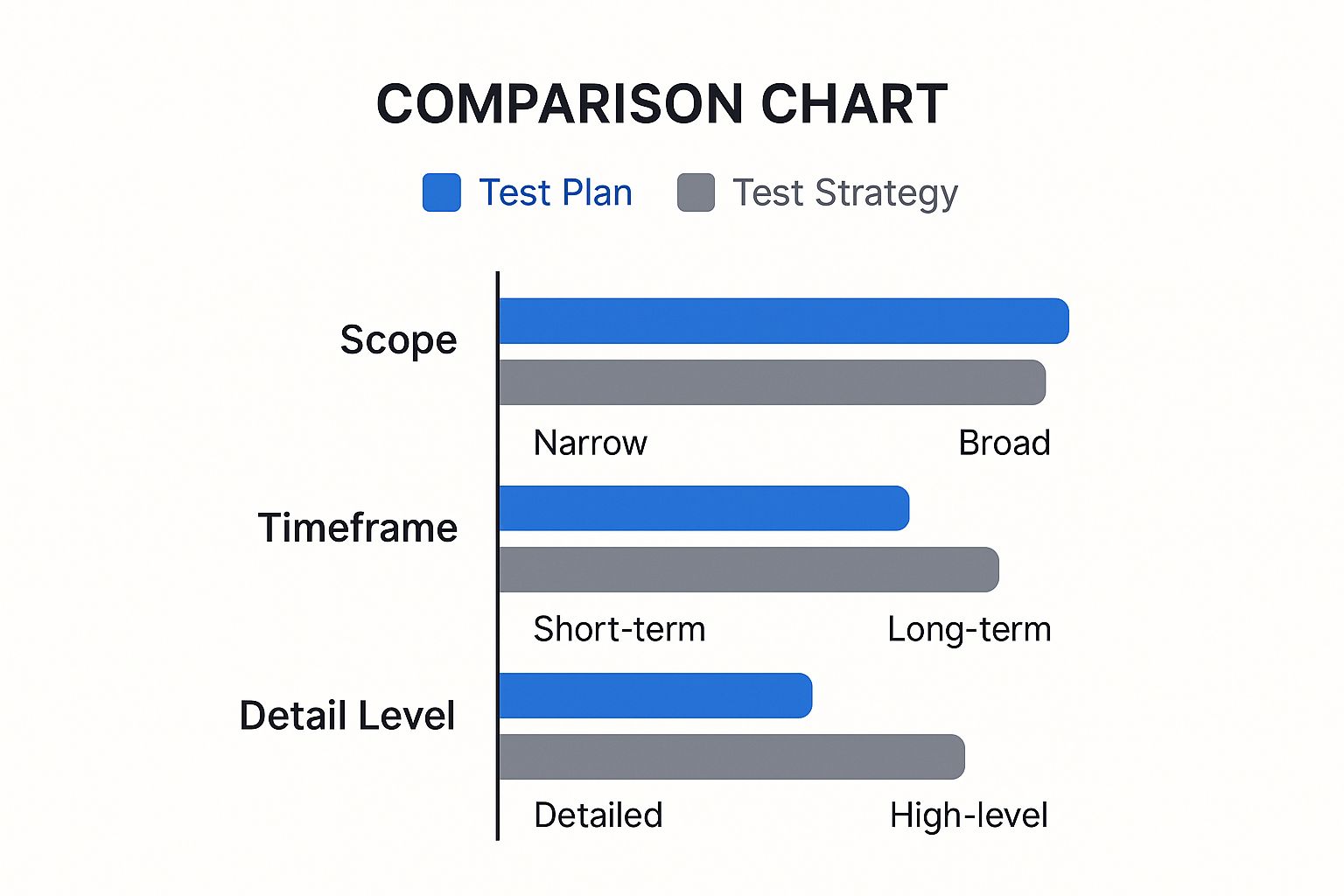Viewport: 1344px width, 896px height.
Task: Select the Detail Level category label
Action: click(x=347, y=716)
